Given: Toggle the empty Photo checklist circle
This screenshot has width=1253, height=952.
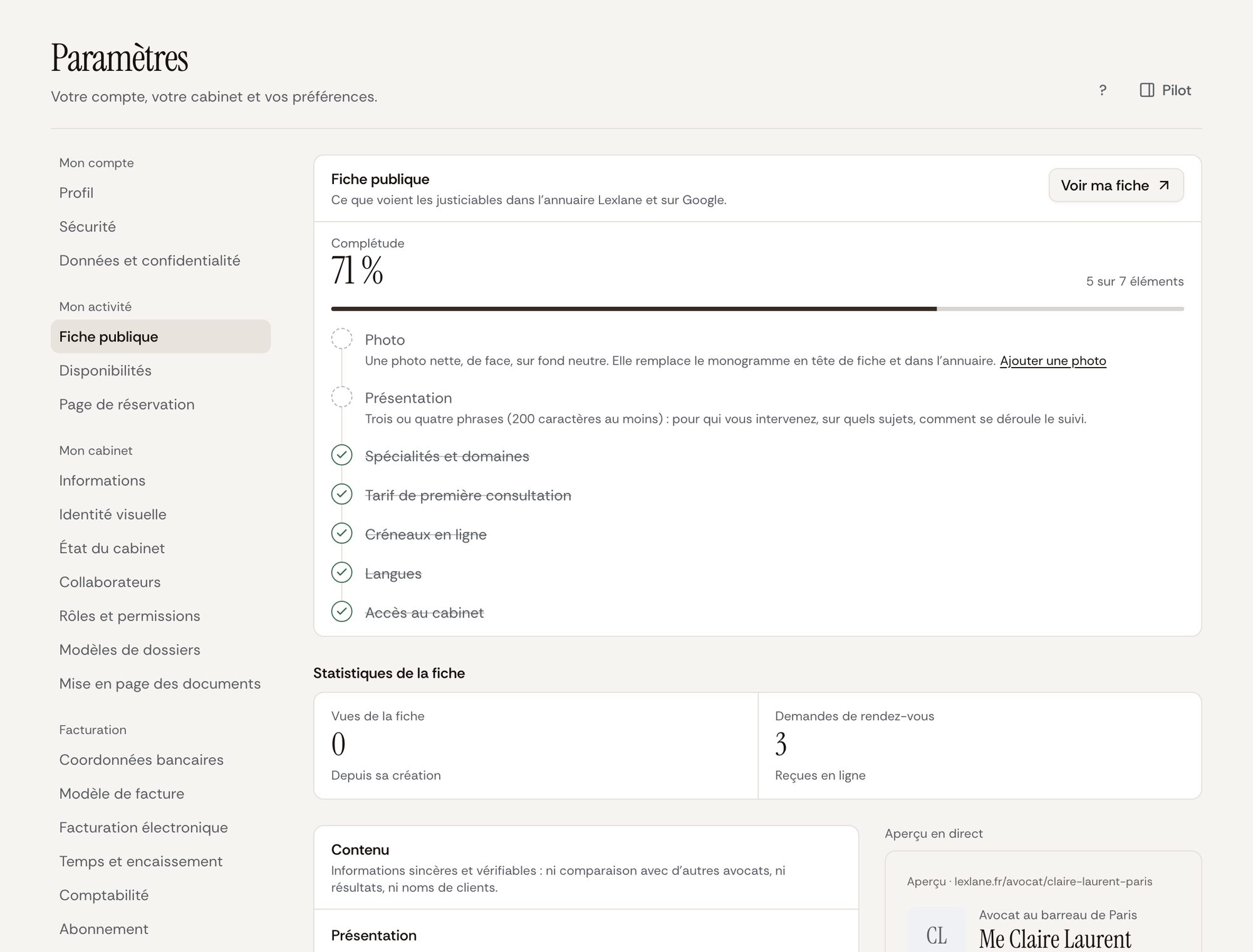Looking at the screenshot, I should 341,339.
